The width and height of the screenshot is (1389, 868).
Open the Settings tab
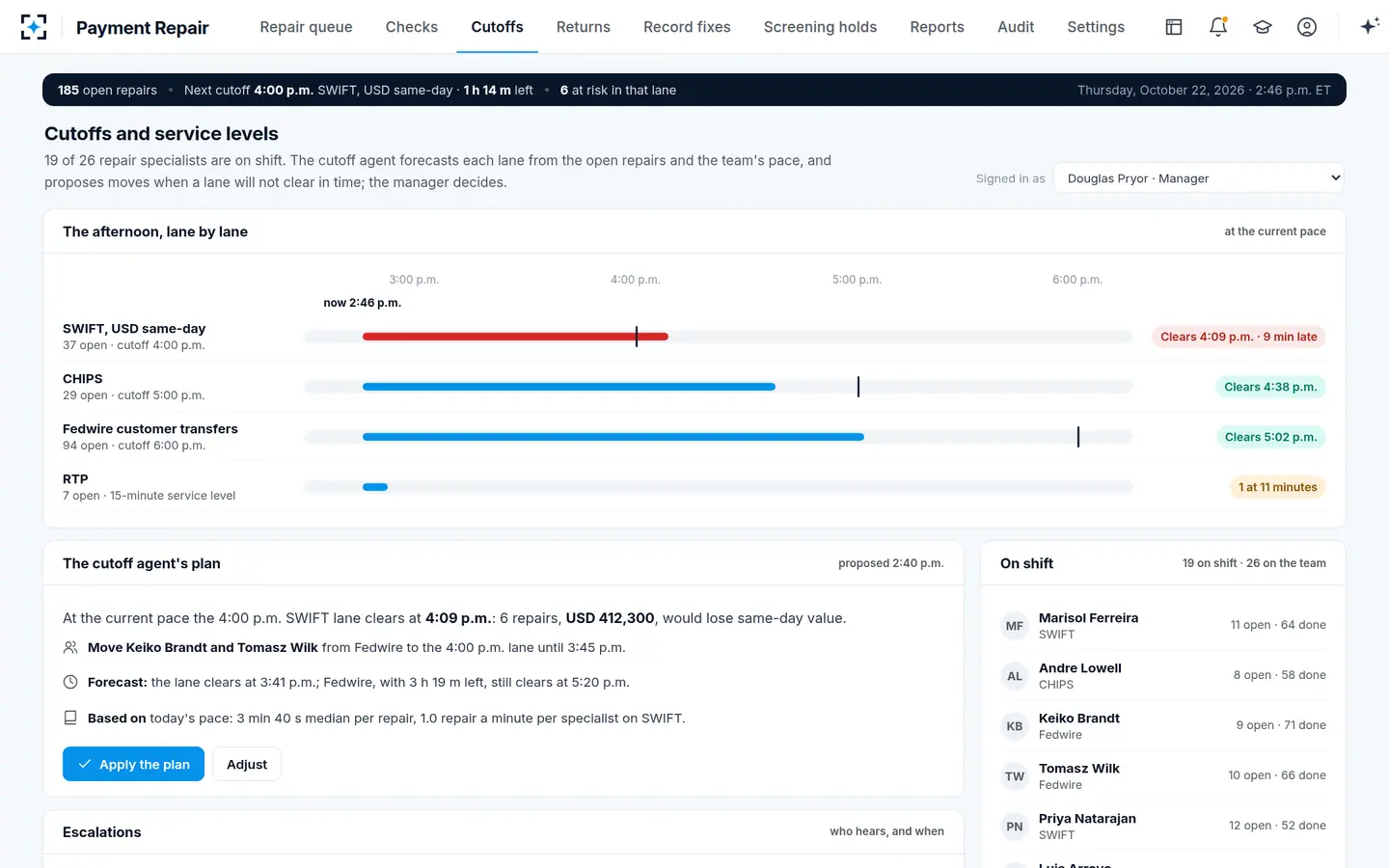(1096, 27)
